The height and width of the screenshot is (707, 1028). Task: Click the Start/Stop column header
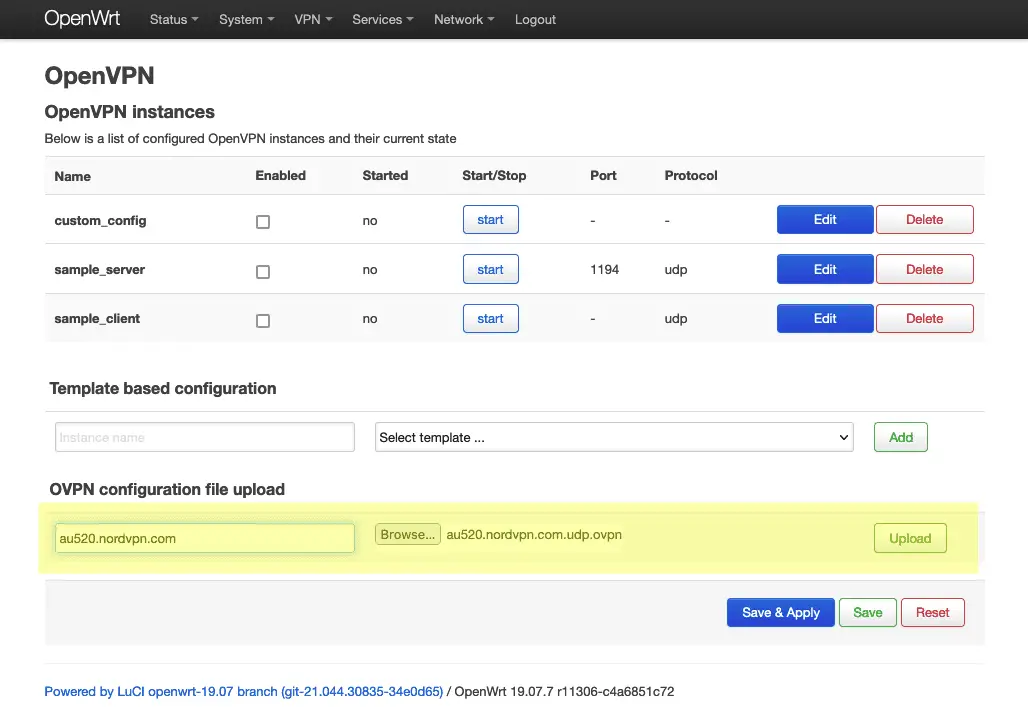[x=494, y=176]
